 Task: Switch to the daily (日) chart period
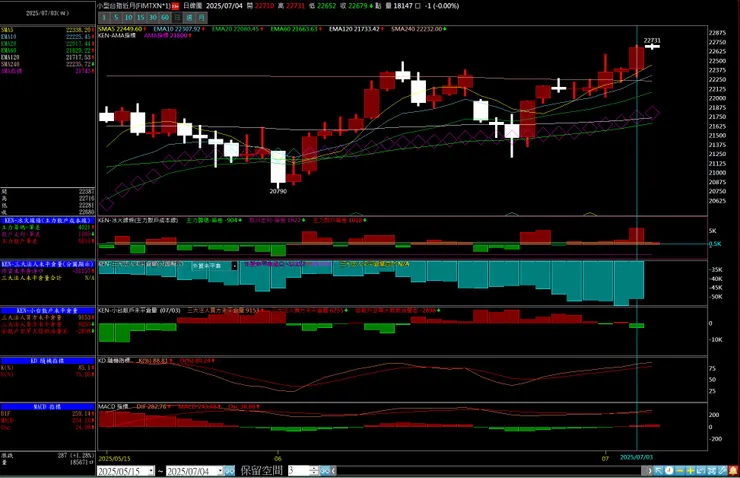(x=177, y=17)
